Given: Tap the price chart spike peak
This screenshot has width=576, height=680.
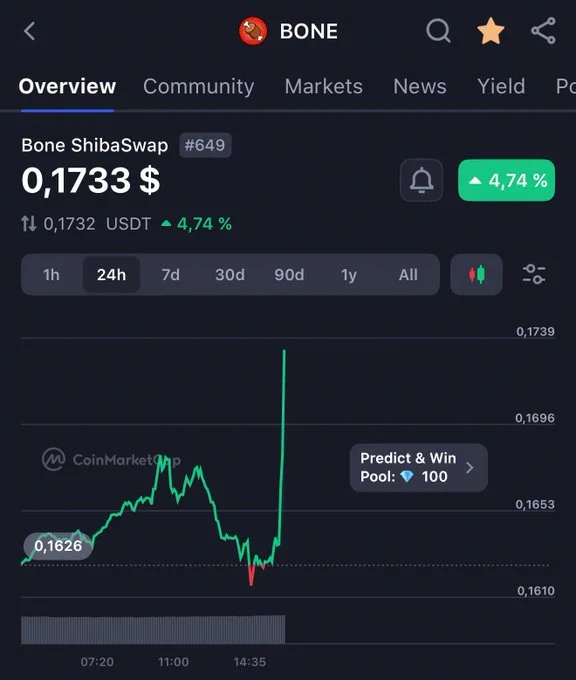Looking at the screenshot, I should (x=285, y=350).
